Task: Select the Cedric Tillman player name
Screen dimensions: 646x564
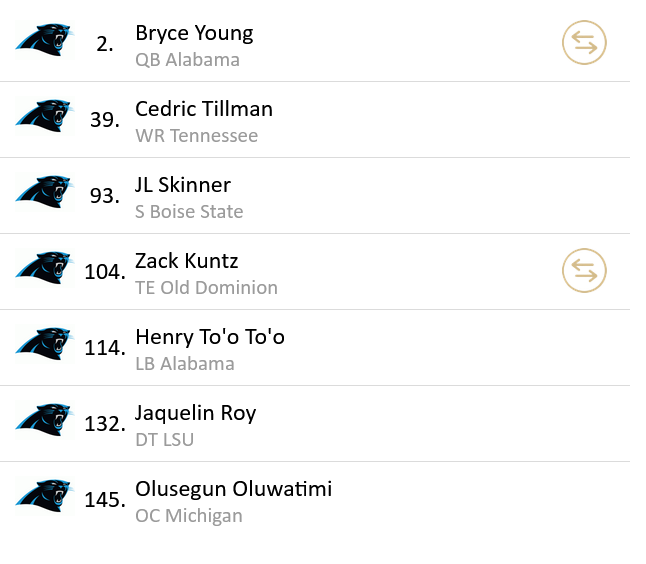Action: click(204, 109)
